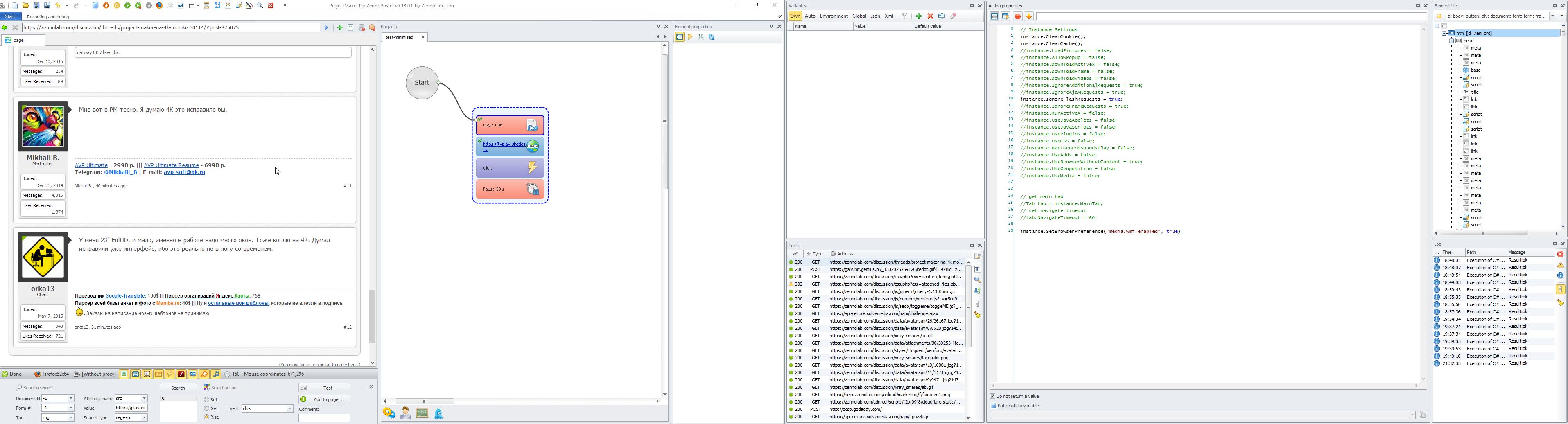Select the Rise radio button
The width and height of the screenshot is (1568, 424).
click(207, 417)
